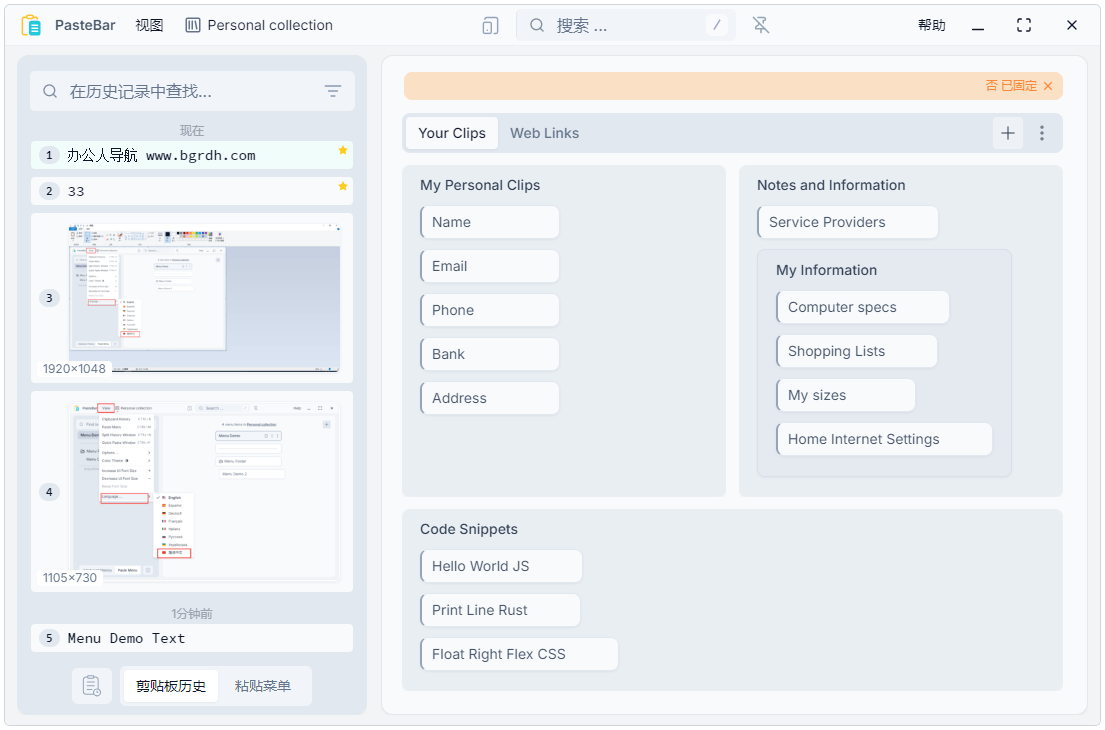Click the Email clip
The image size is (1105, 730).
[x=489, y=266]
